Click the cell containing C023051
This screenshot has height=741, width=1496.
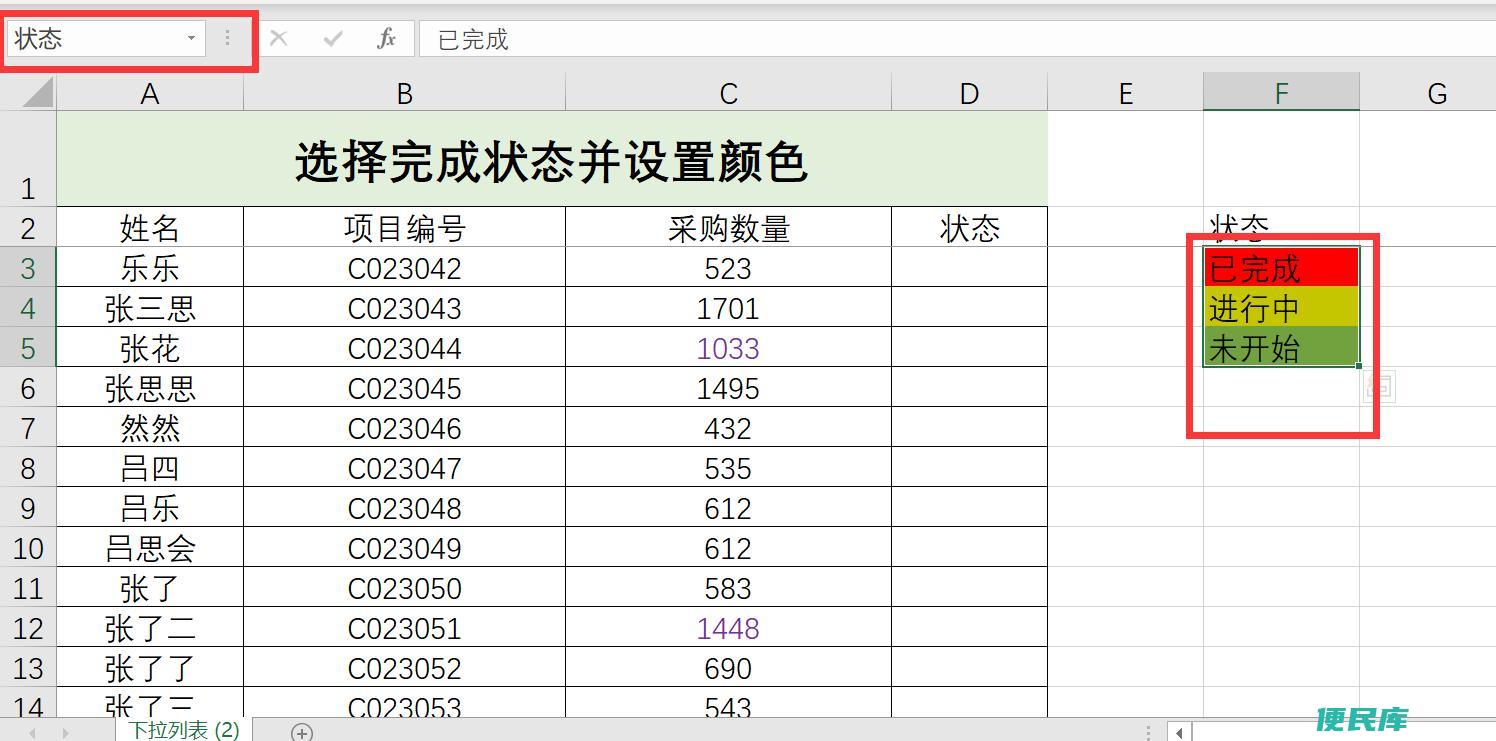(405, 627)
